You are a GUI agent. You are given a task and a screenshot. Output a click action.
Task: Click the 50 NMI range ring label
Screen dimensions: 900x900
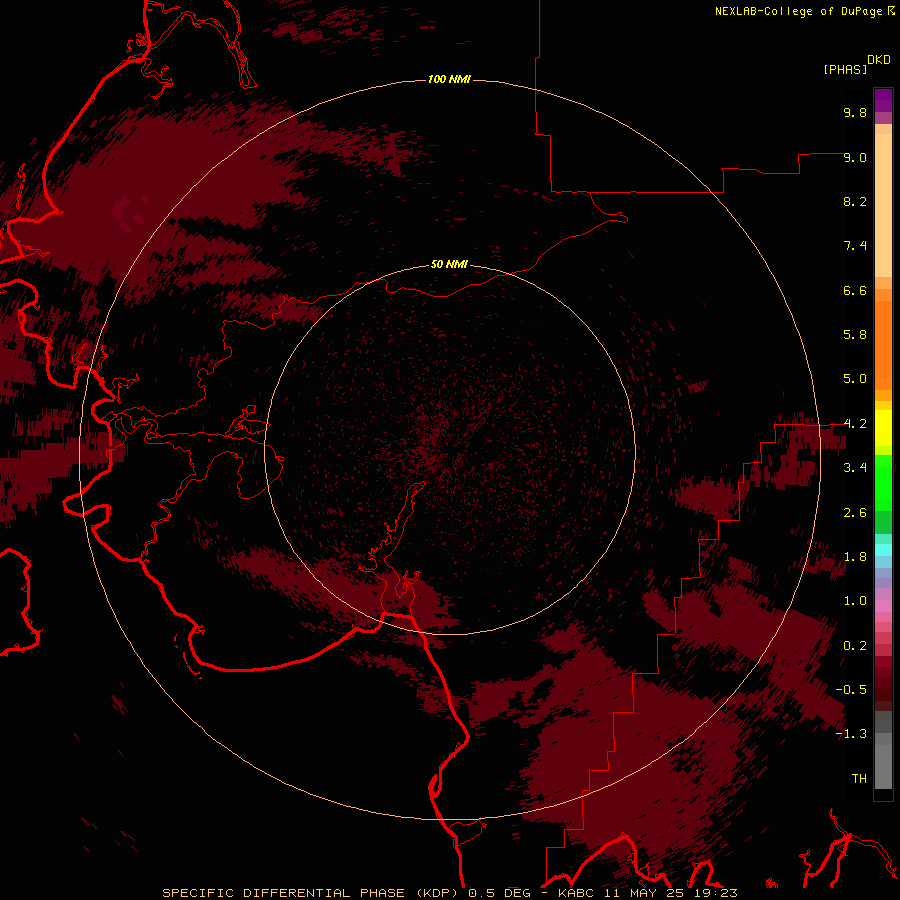(x=449, y=264)
